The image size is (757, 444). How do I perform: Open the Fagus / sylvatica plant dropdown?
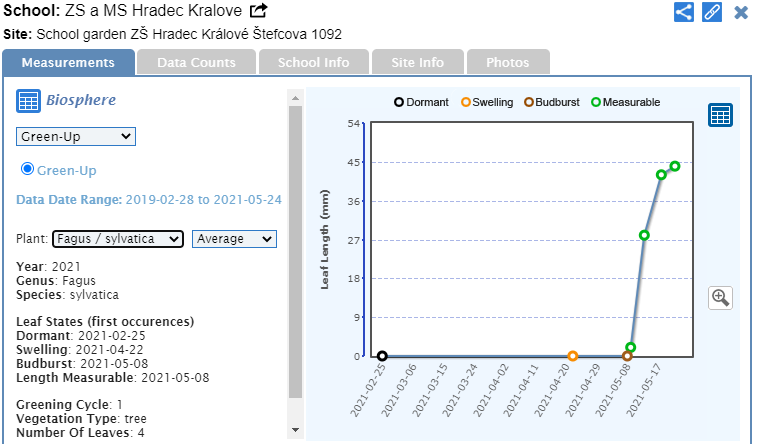pyautogui.click(x=118, y=239)
